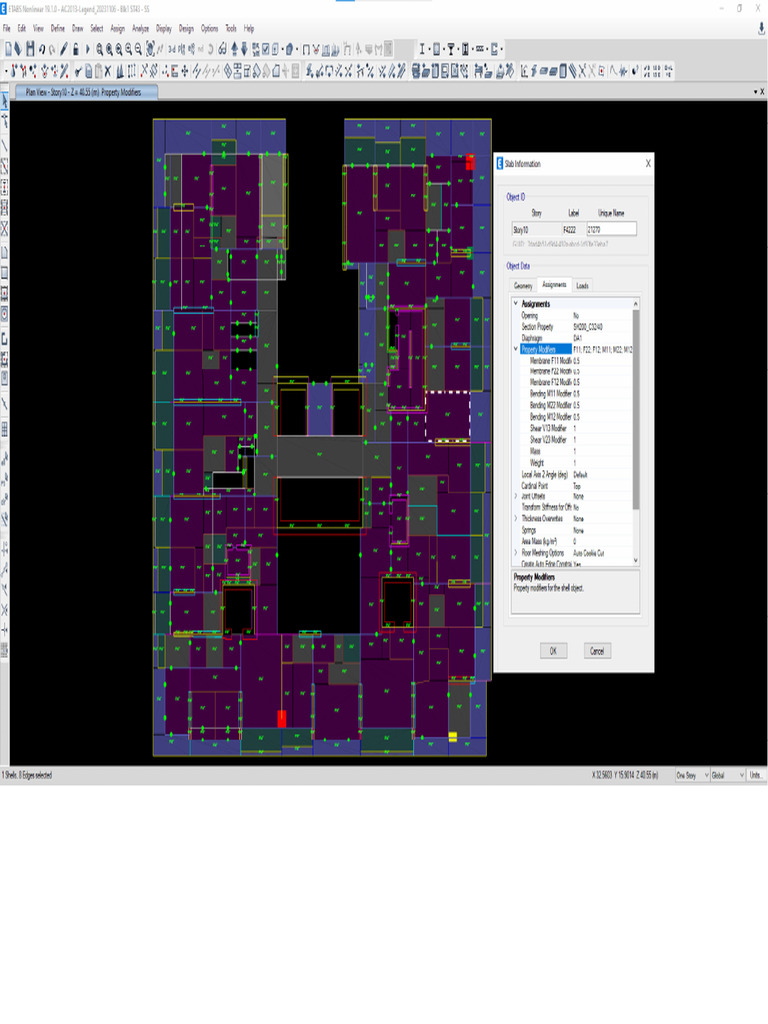Expand the Thickness Overwrites row
Image resolution: width=768 pixels, height=1024 pixels.
516,519
